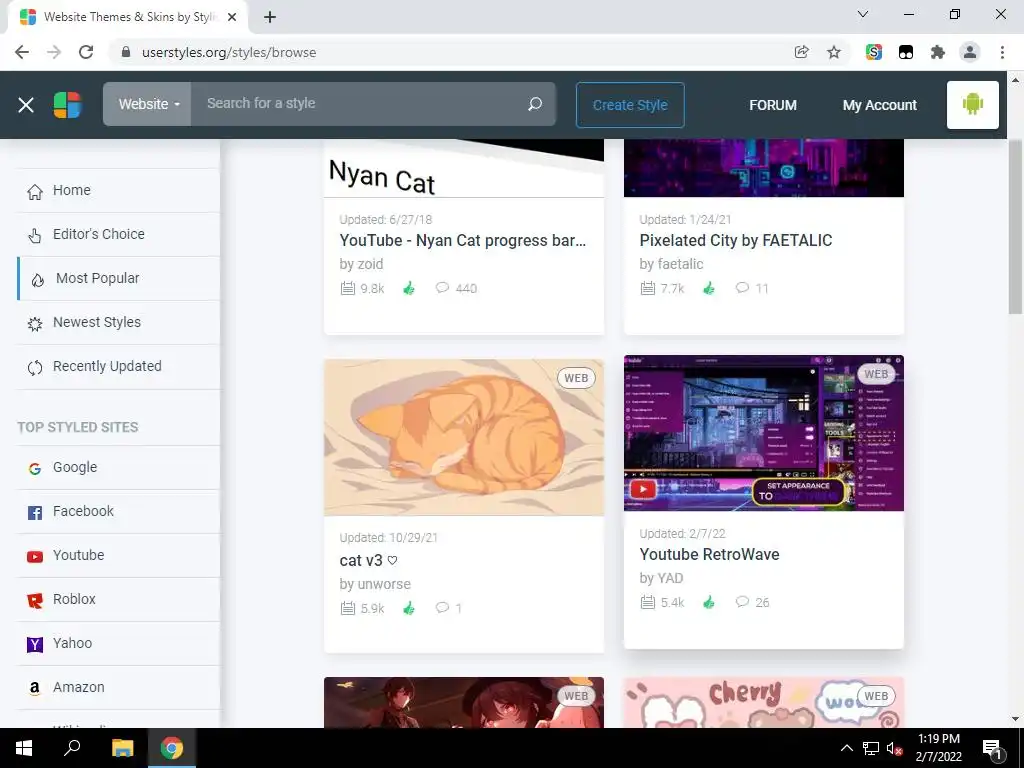Open a new browser tab
The width and height of the screenshot is (1024, 768).
[x=270, y=17]
